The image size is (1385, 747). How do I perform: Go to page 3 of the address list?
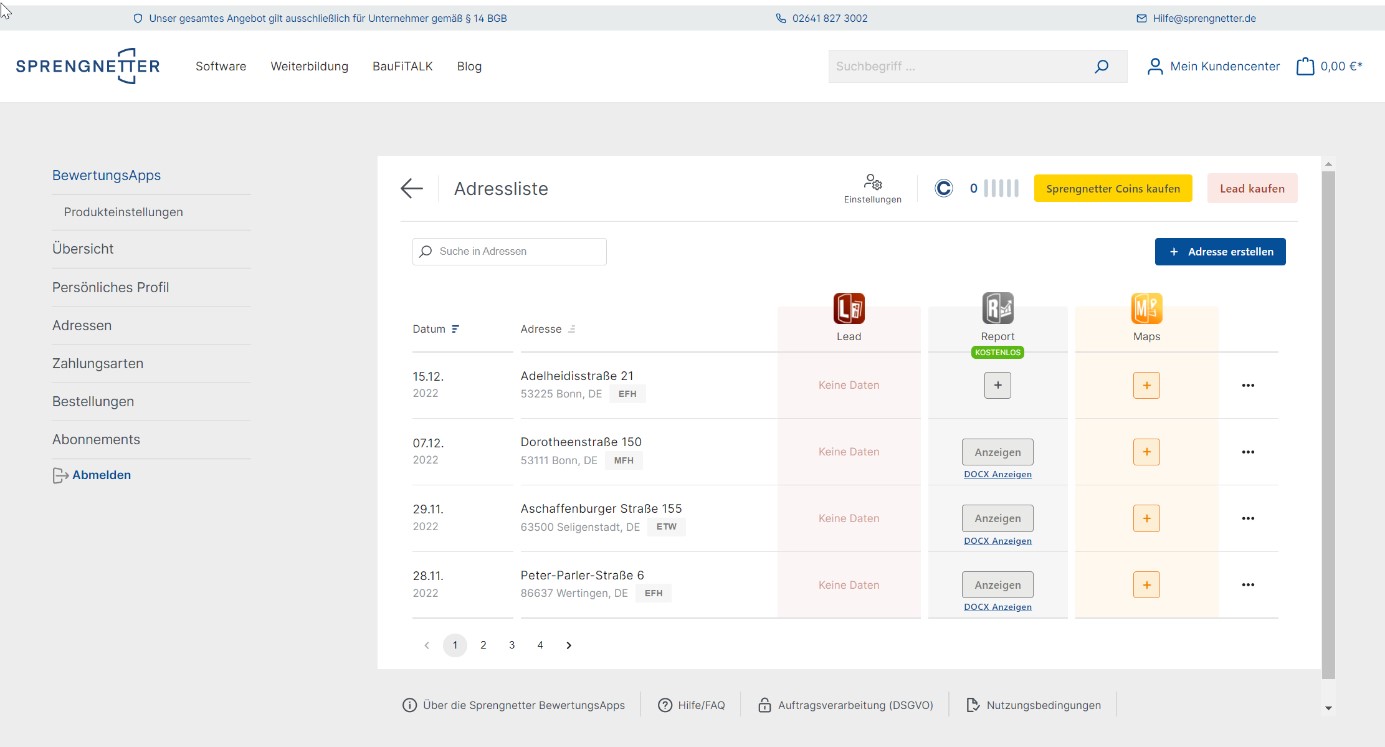[x=512, y=646]
